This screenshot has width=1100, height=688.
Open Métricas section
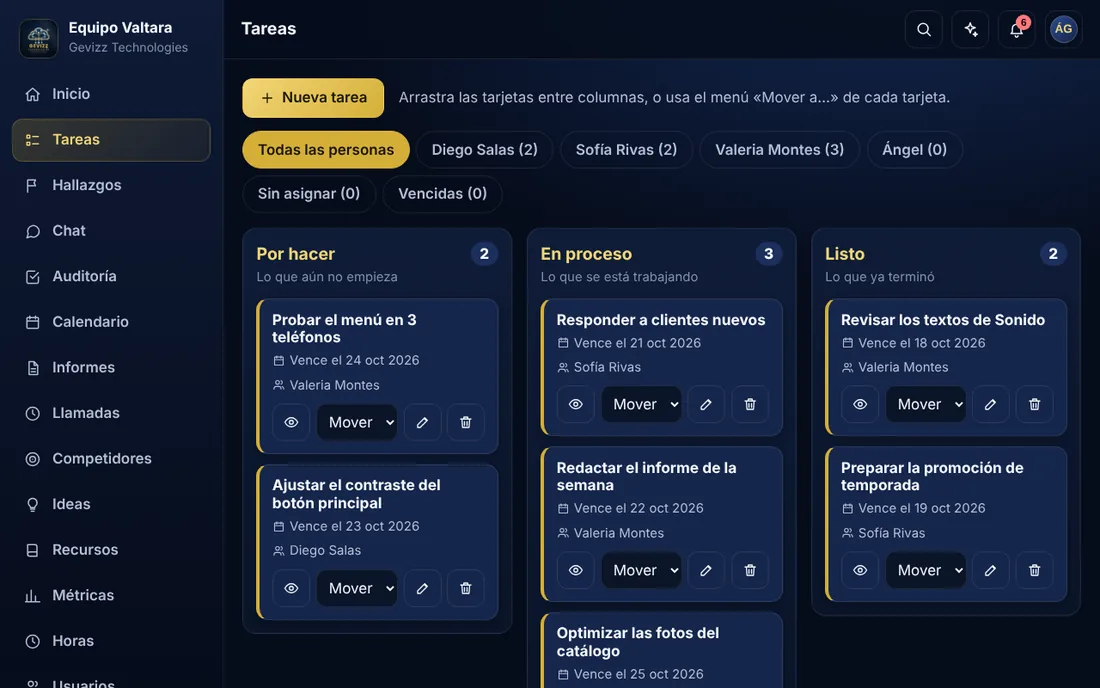point(111,595)
